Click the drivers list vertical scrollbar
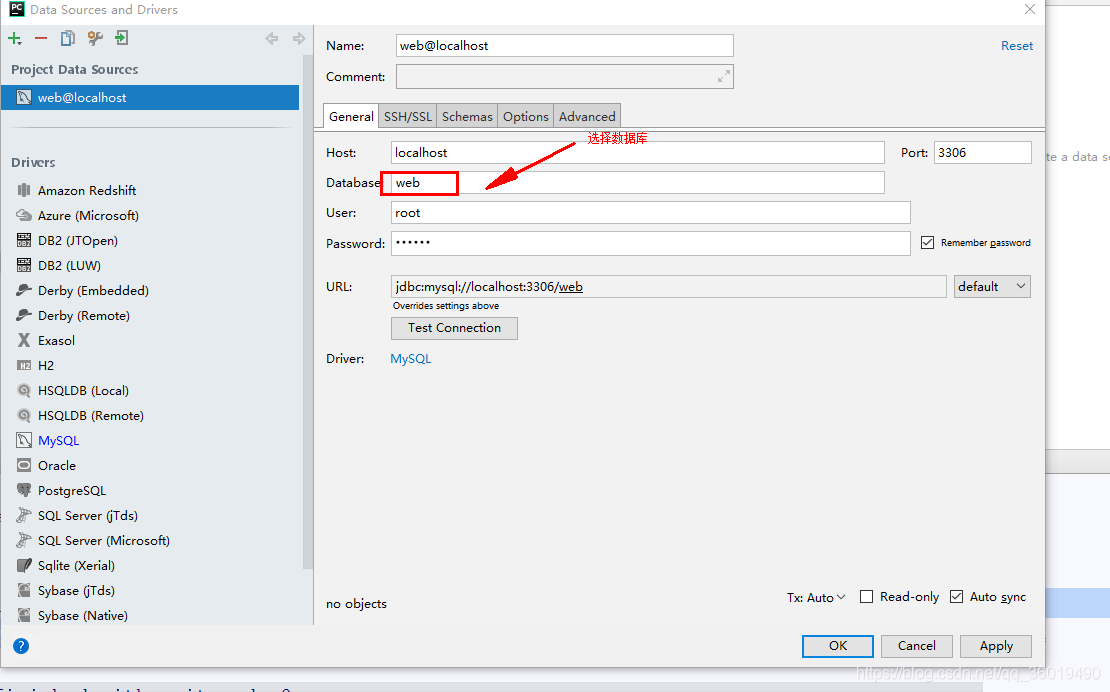Image resolution: width=1110 pixels, height=692 pixels. [x=307, y=311]
